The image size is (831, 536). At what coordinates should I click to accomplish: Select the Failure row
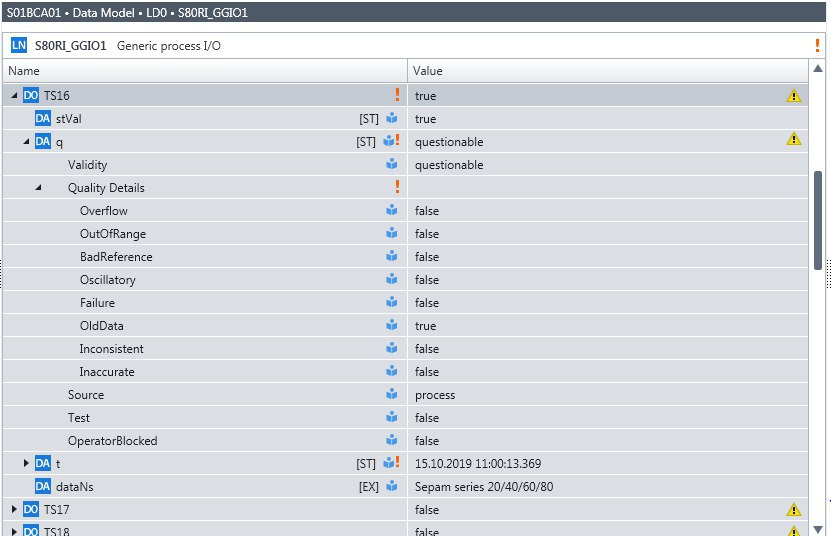(x=405, y=302)
